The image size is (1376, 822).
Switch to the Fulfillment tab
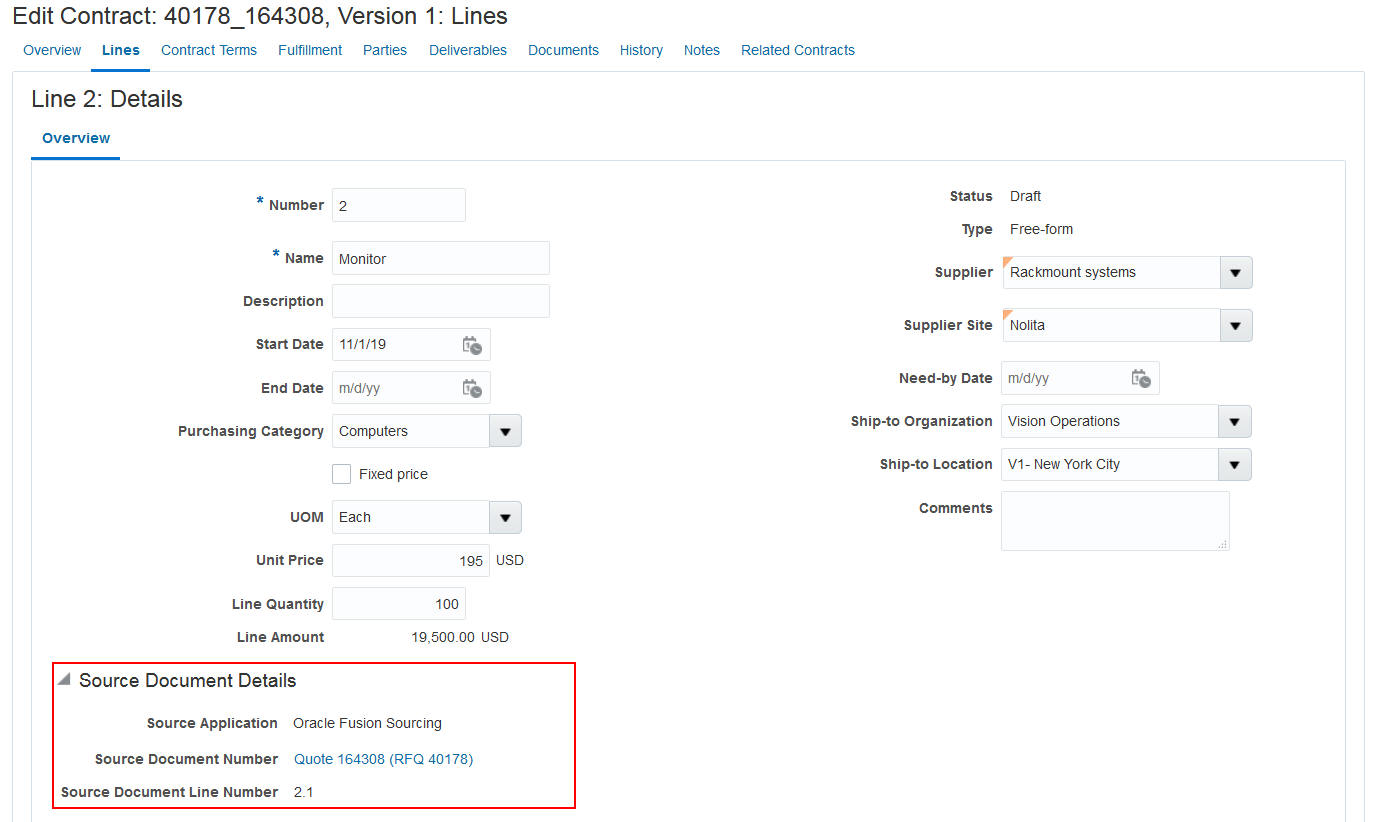[x=310, y=50]
